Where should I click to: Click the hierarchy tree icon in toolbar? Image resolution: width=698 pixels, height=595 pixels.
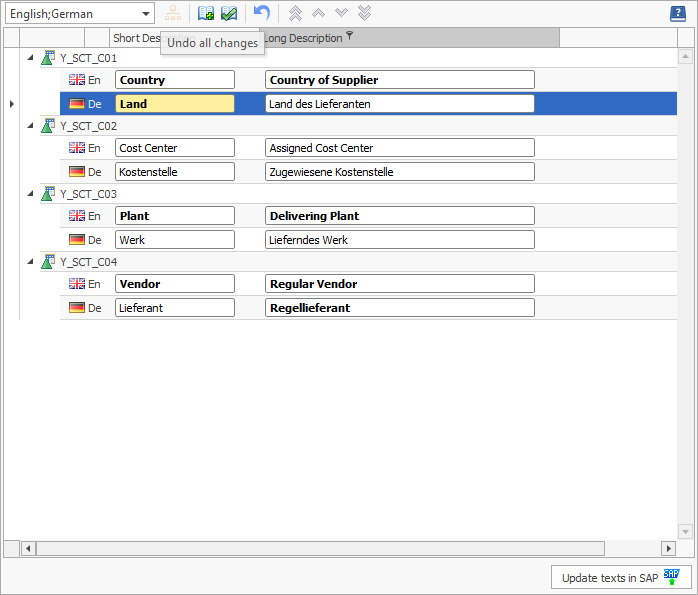(174, 13)
